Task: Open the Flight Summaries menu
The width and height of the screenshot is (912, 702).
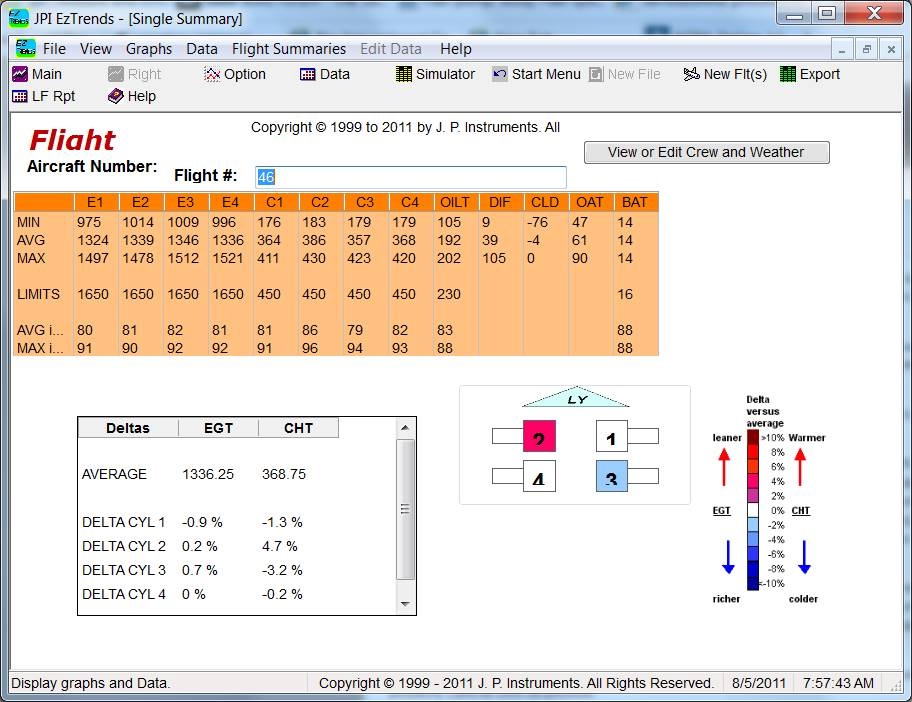Action: (x=289, y=48)
